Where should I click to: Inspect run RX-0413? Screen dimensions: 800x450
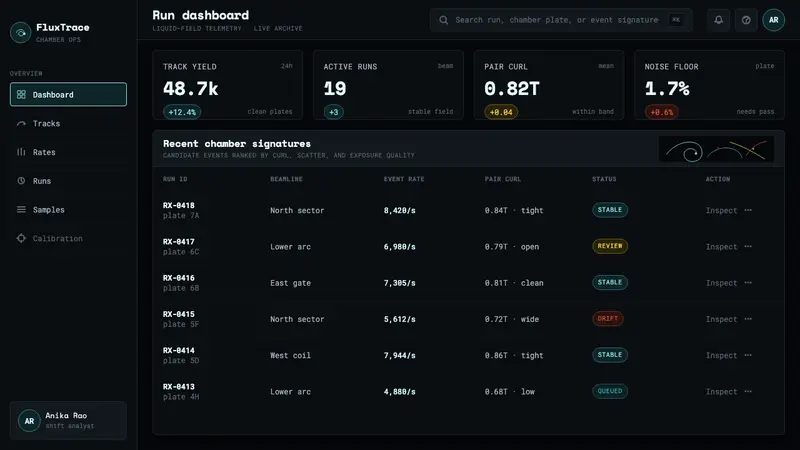point(721,391)
